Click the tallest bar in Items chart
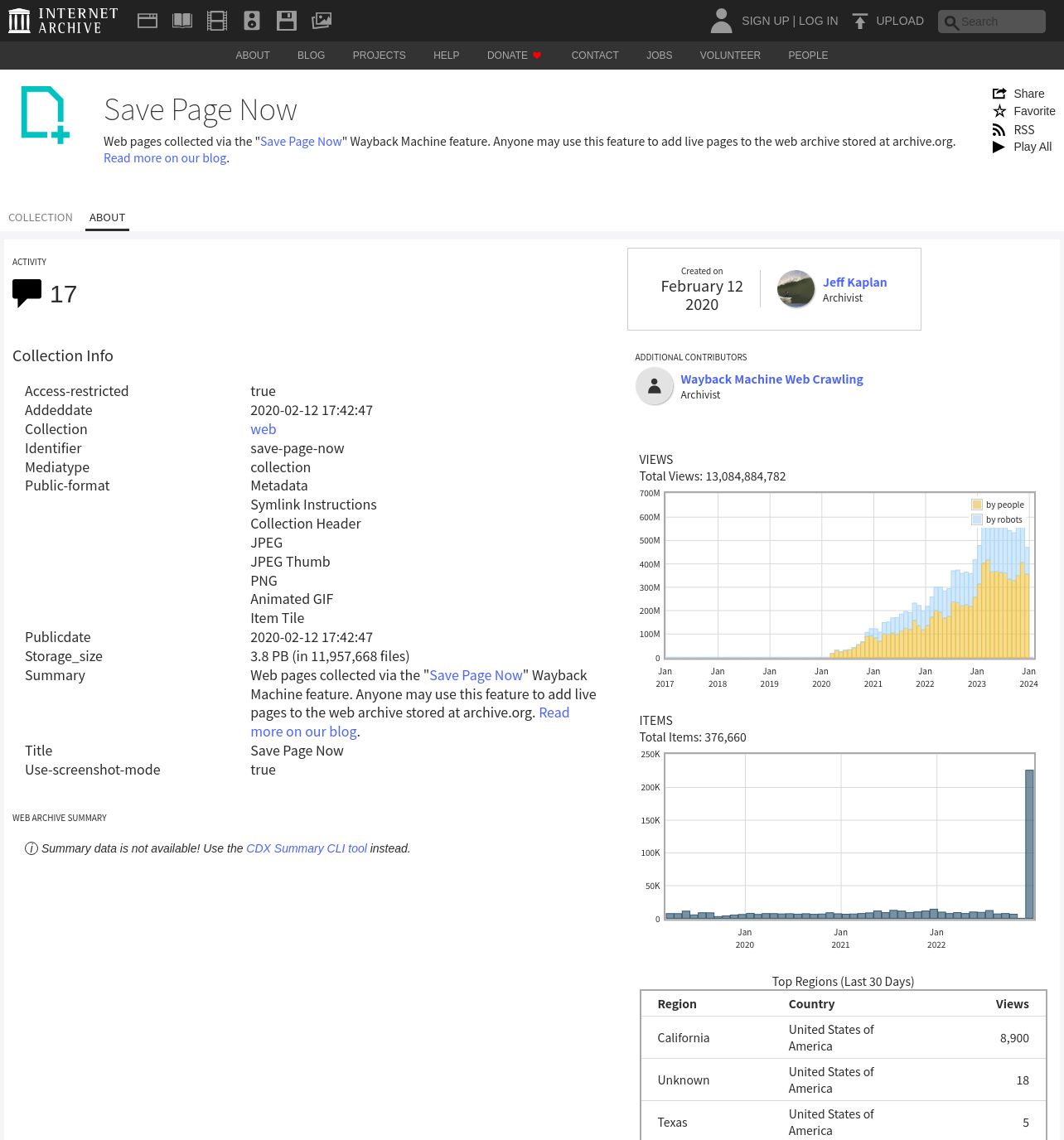 click(1029, 844)
